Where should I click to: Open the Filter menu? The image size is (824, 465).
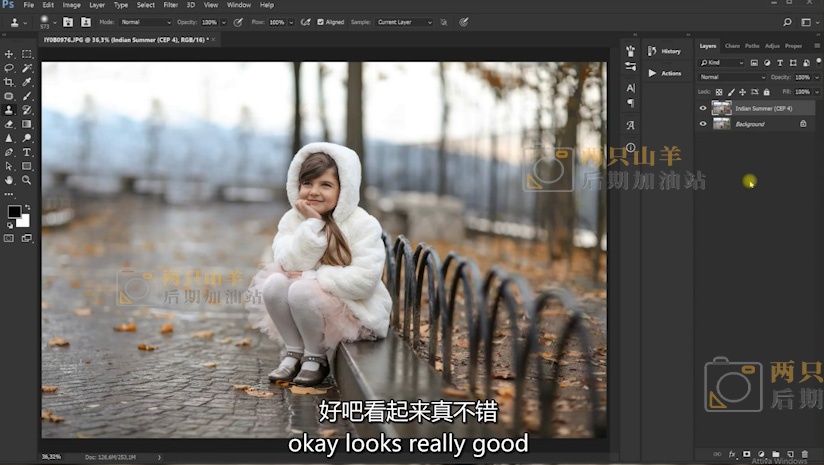[171, 5]
